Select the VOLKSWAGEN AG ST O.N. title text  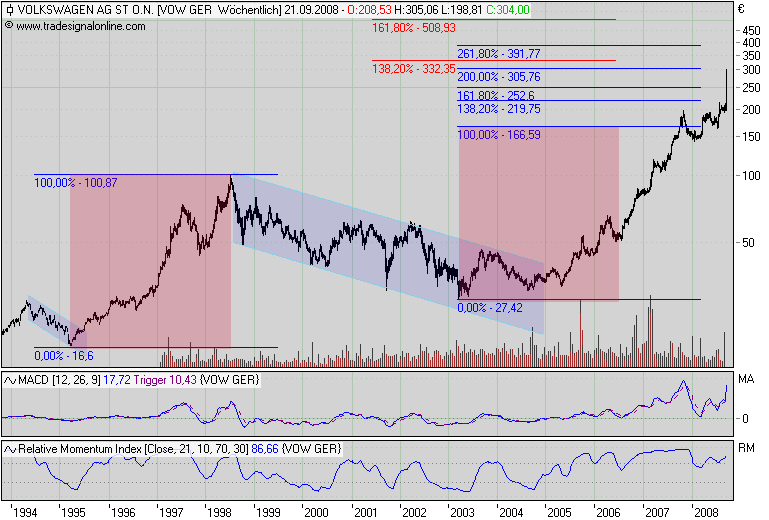tap(85, 10)
